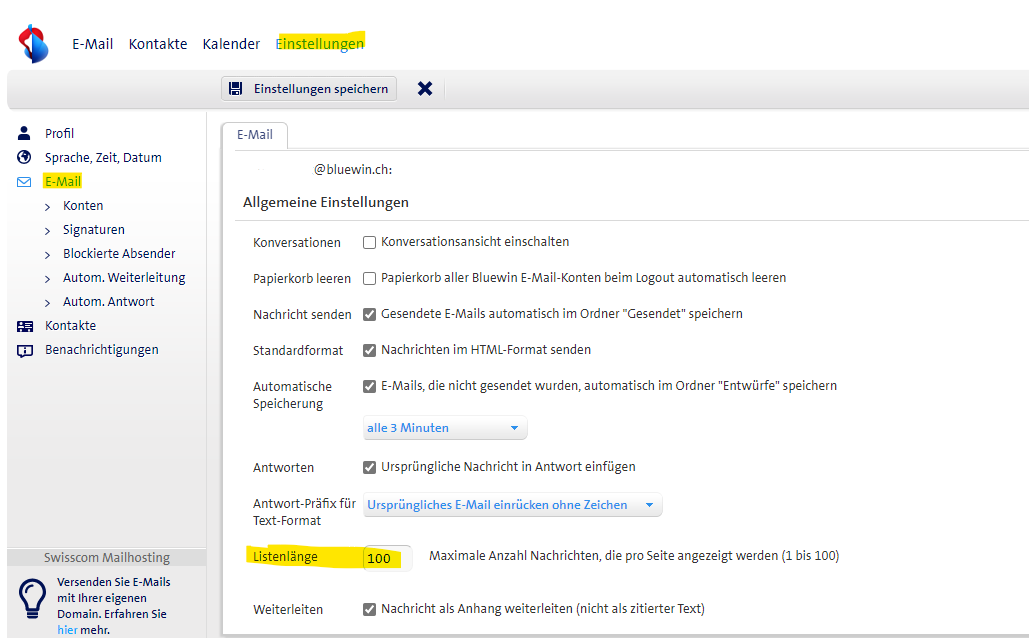This screenshot has width=1029, height=638.
Task: Toggle Papierkorb automatisch leeren checkbox
Action: click(x=369, y=278)
